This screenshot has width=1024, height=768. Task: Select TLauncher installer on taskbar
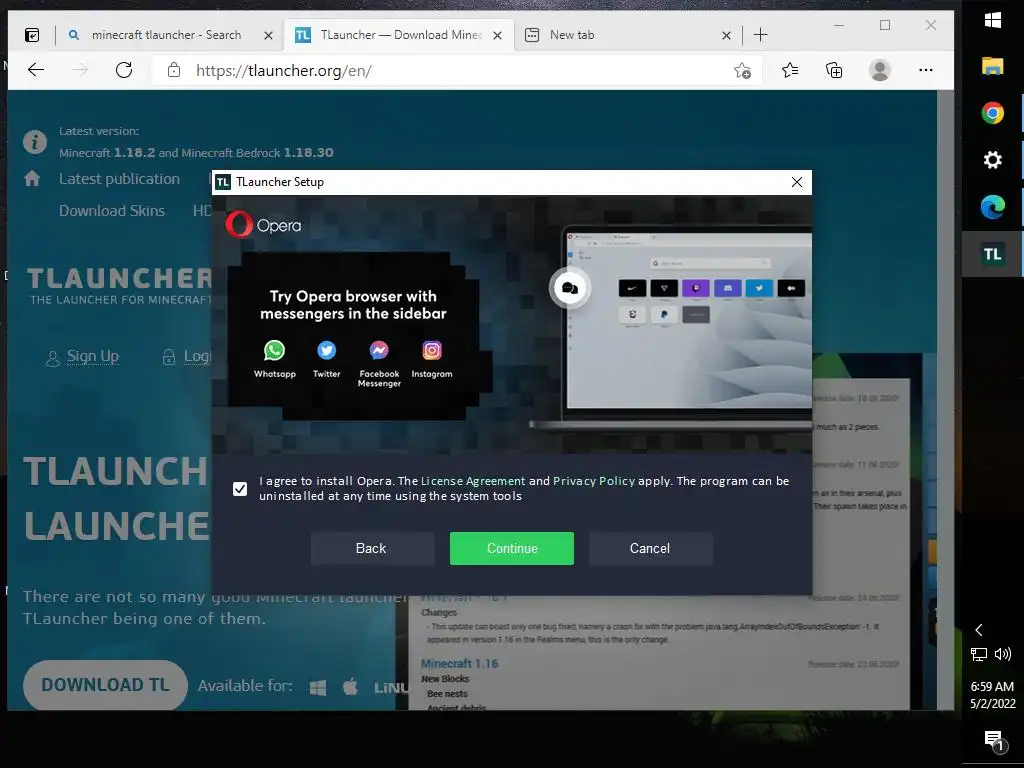[993, 254]
